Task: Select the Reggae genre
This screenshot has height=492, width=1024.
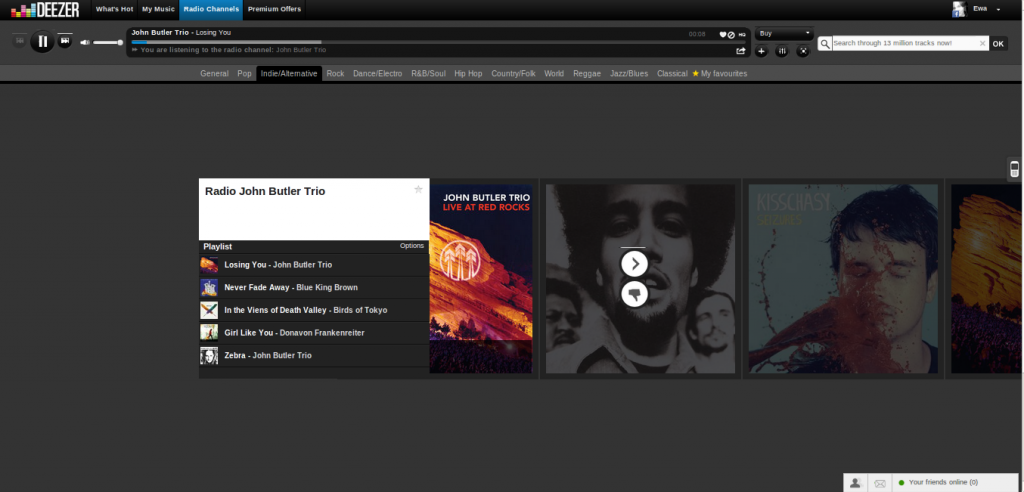Action: tap(587, 74)
